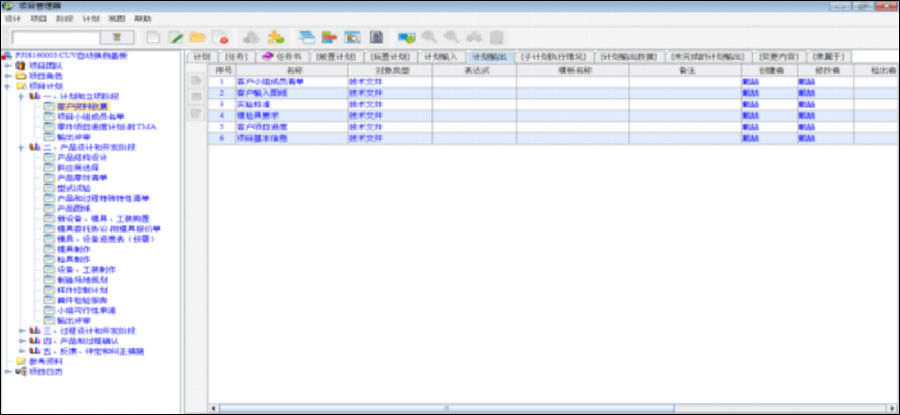Click the gray clipboard icon at toolbar end

point(496,37)
